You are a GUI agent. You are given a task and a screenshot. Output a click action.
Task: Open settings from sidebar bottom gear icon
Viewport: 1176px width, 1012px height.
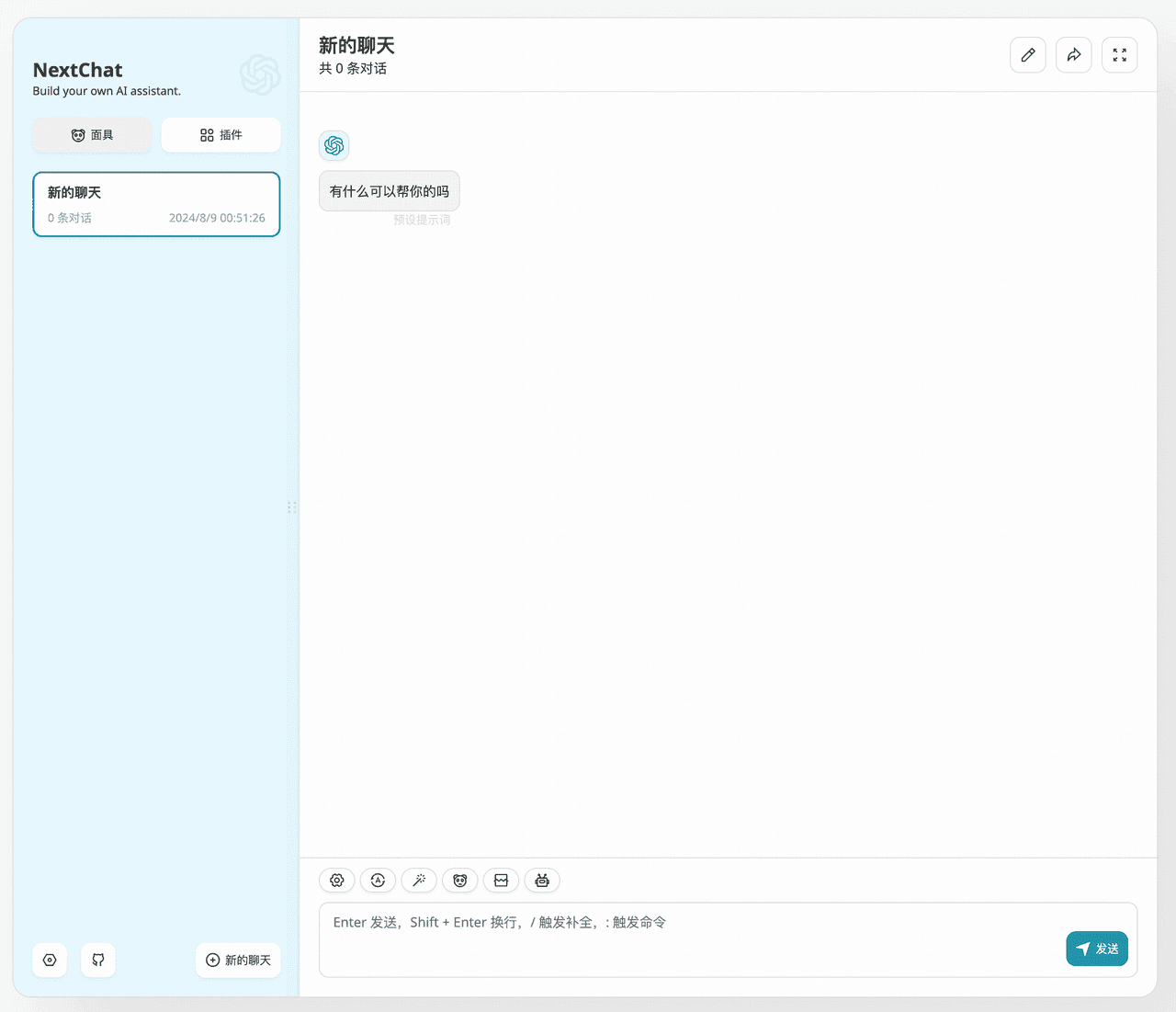50,960
